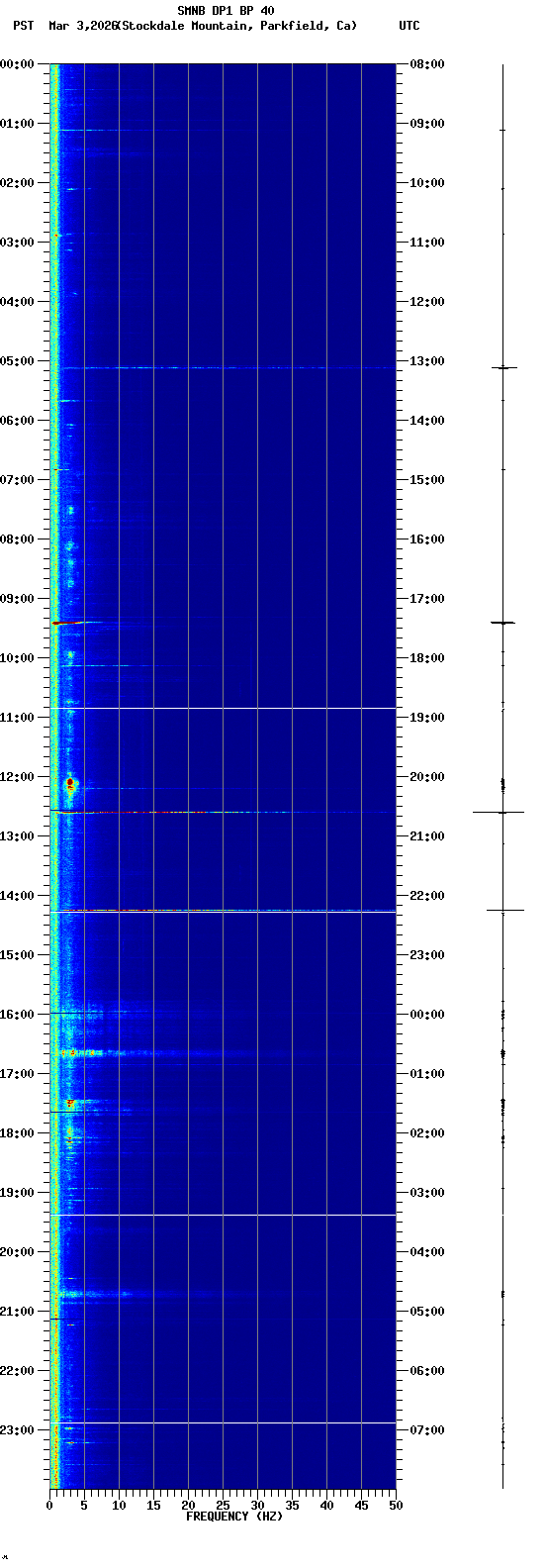Click the largest seismogram spike near 20:36 UTC

(499, 812)
